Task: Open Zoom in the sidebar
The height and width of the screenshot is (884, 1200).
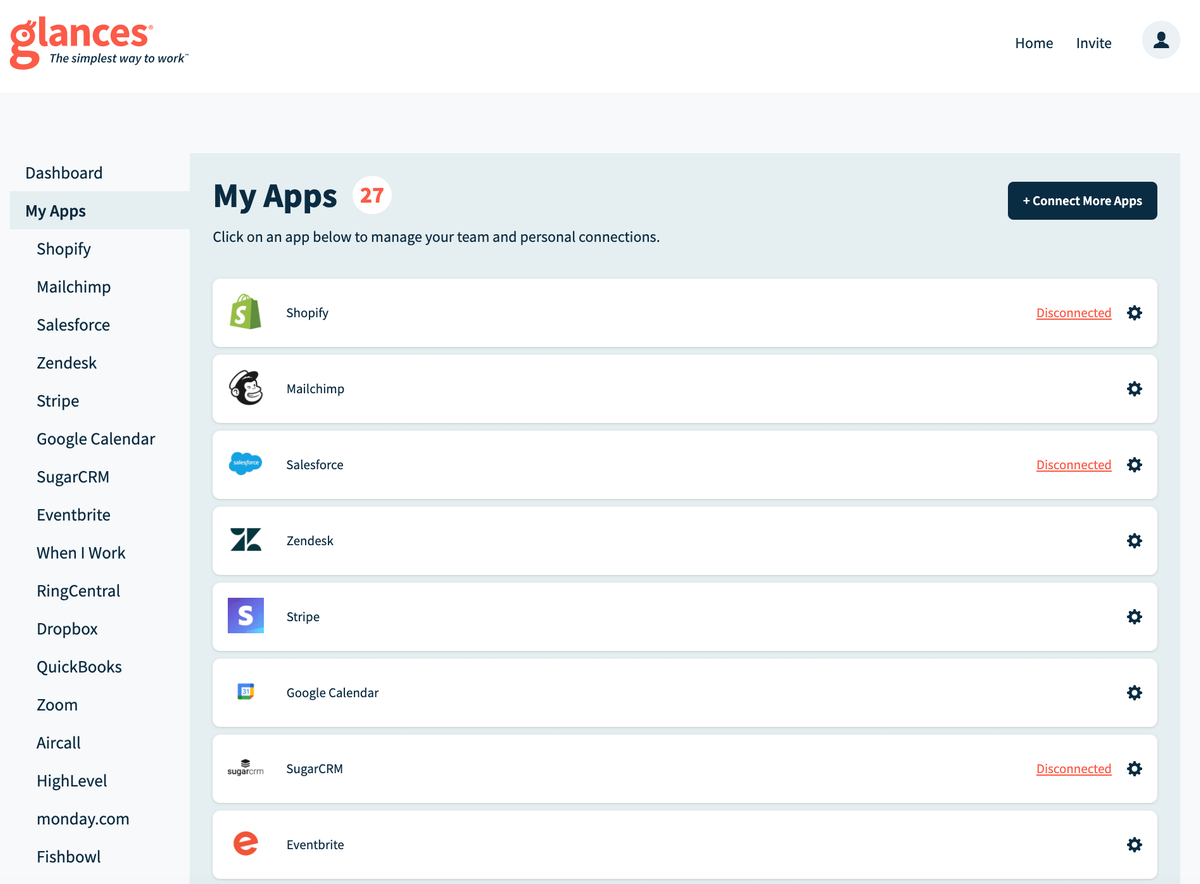Action: tap(57, 705)
